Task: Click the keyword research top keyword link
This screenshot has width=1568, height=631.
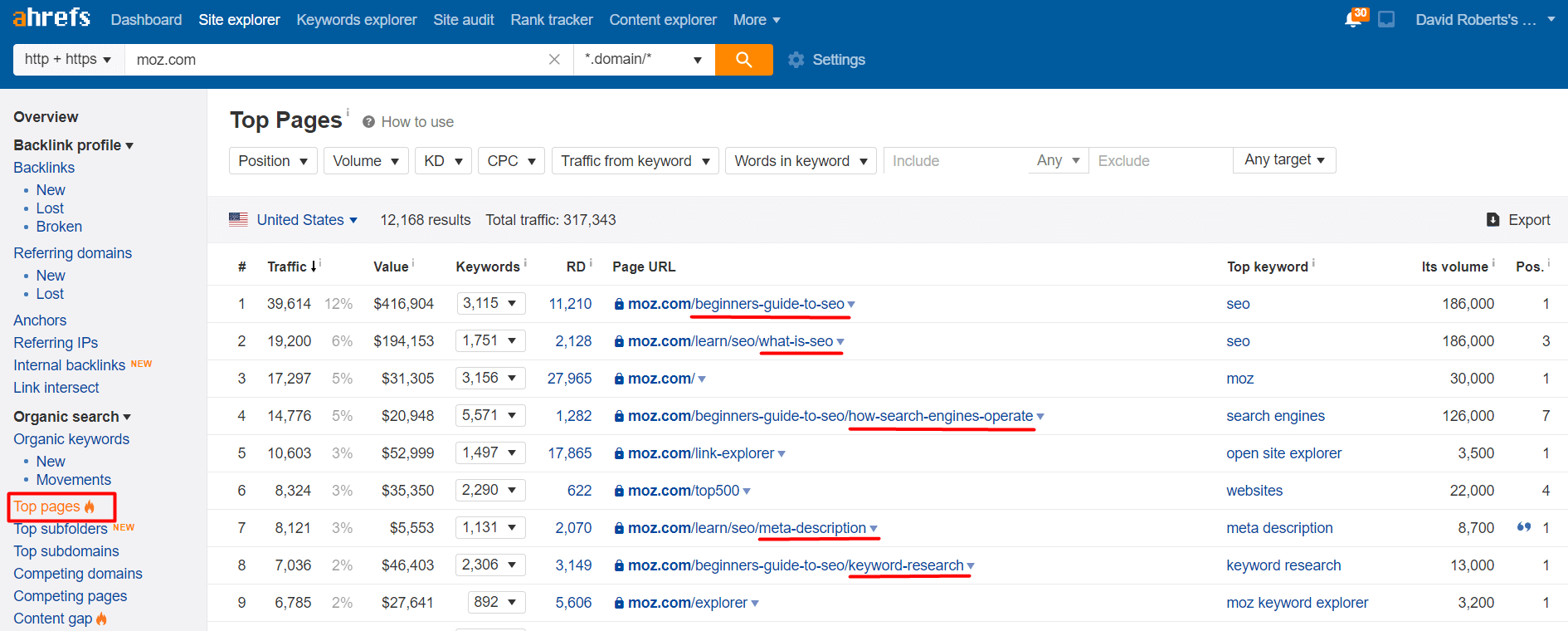Action: tap(1283, 565)
